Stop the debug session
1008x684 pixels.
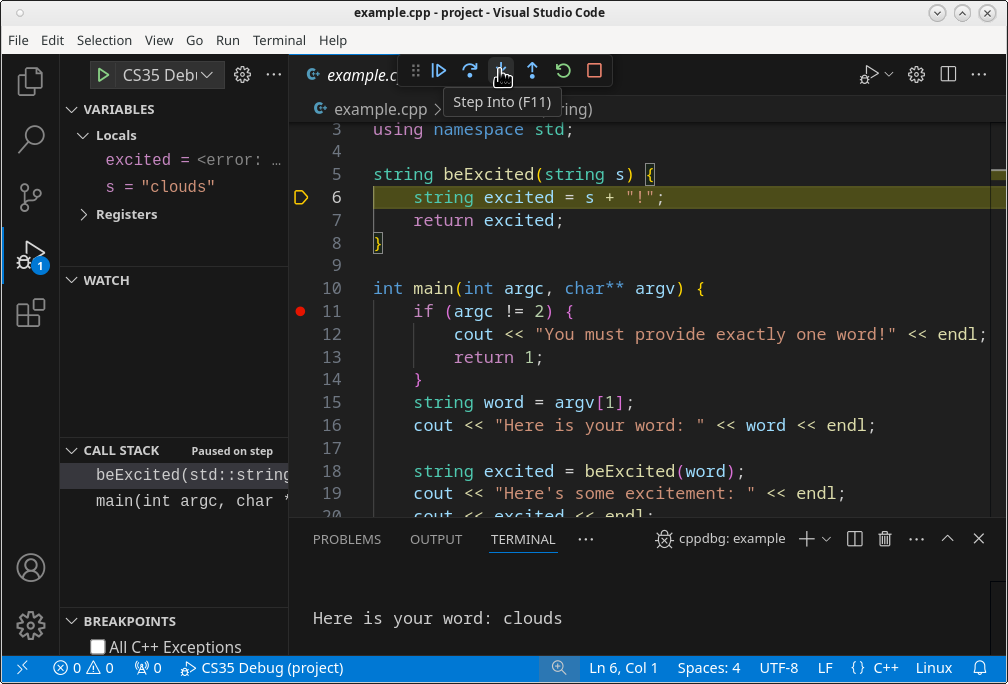[595, 70]
